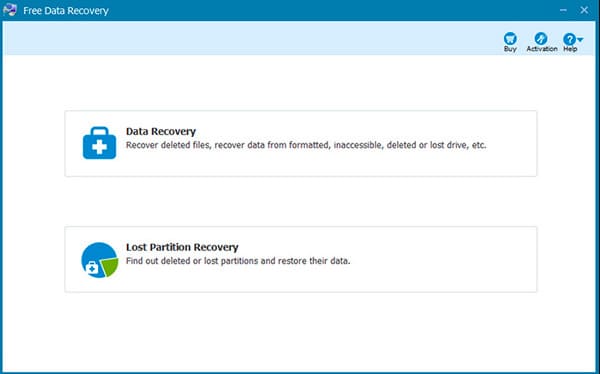
Task: Click the Activation label in the toolbar
Action: pyautogui.click(x=542, y=49)
